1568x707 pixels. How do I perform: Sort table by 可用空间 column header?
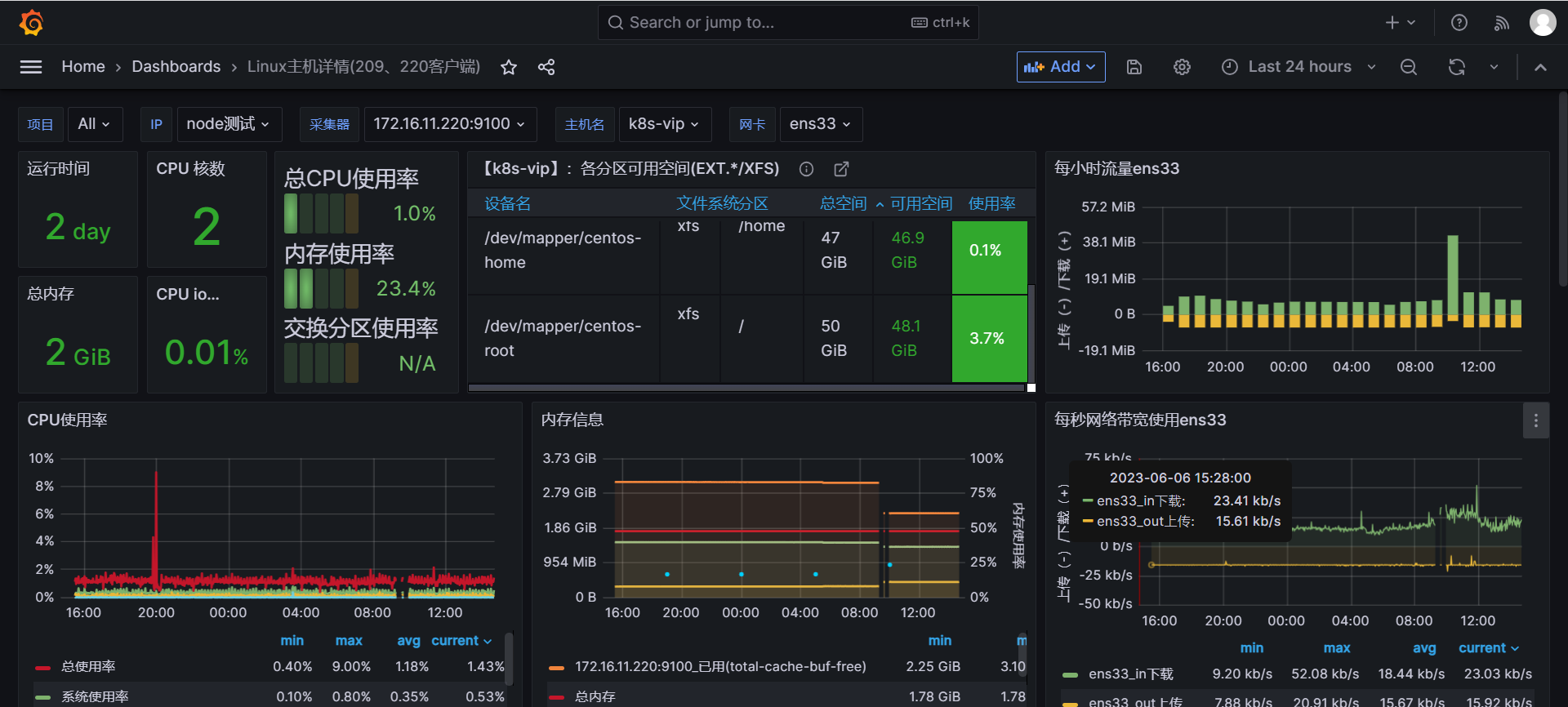click(920, 203)
